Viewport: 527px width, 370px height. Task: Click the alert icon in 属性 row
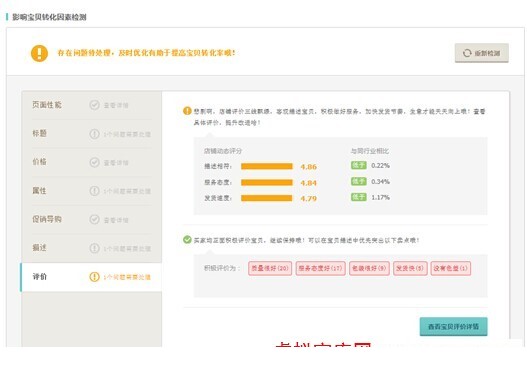tap(94, 191)
